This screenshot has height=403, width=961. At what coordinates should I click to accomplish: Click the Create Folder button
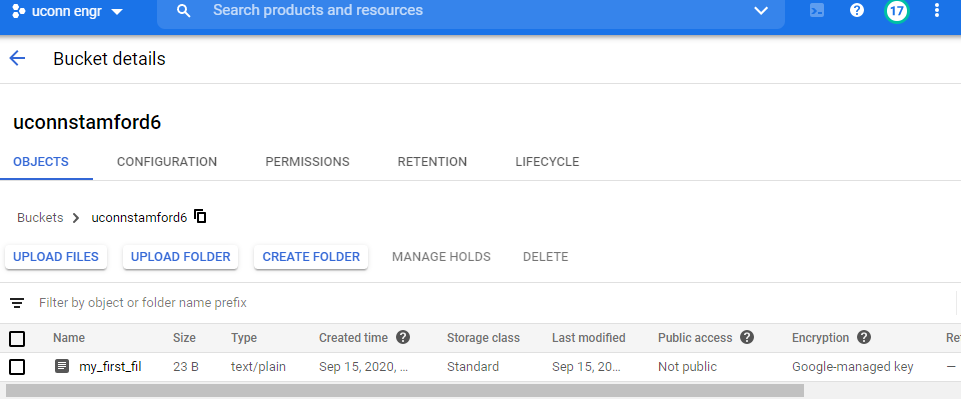click(311, 257)
